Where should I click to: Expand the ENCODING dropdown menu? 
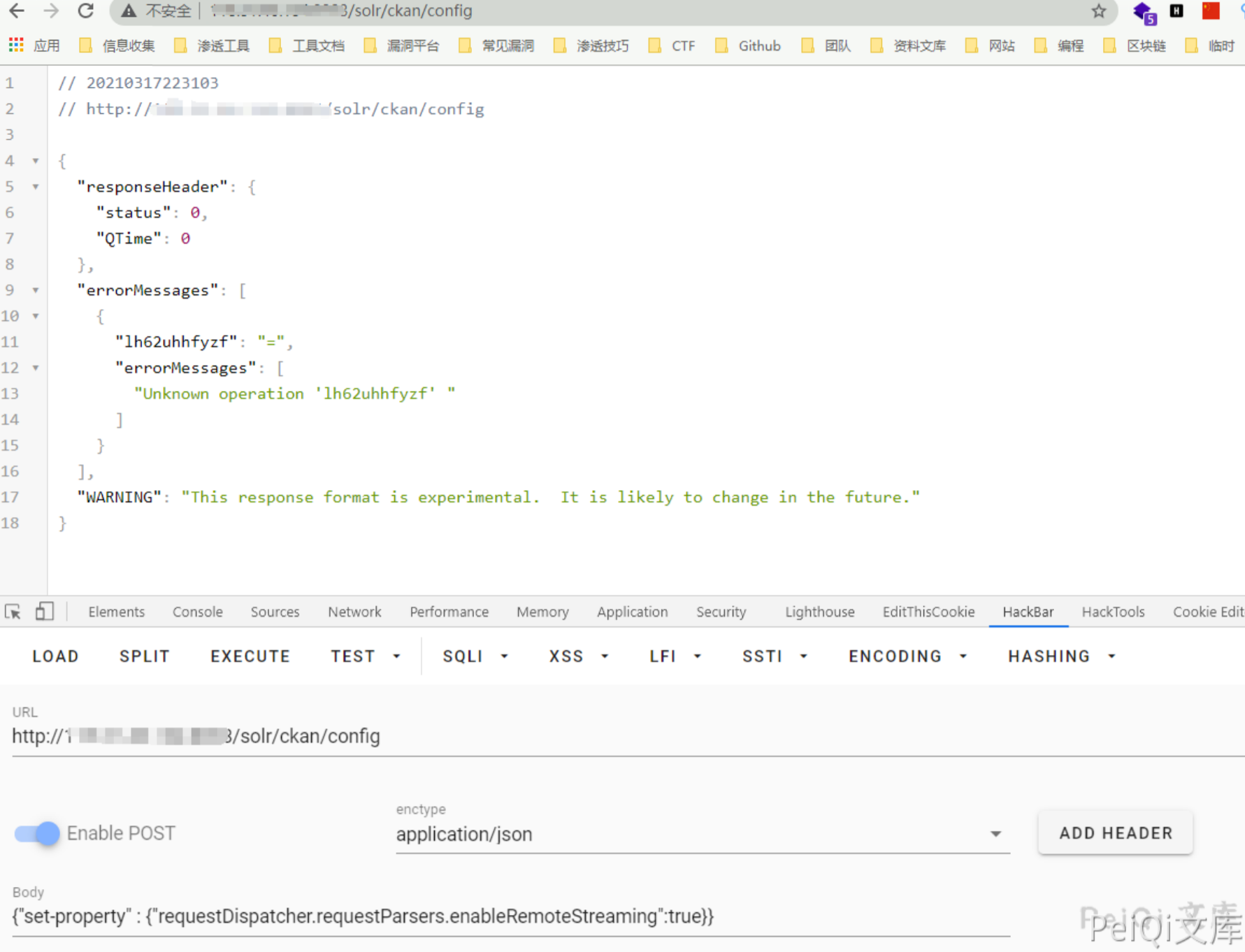tap(907, 656)
